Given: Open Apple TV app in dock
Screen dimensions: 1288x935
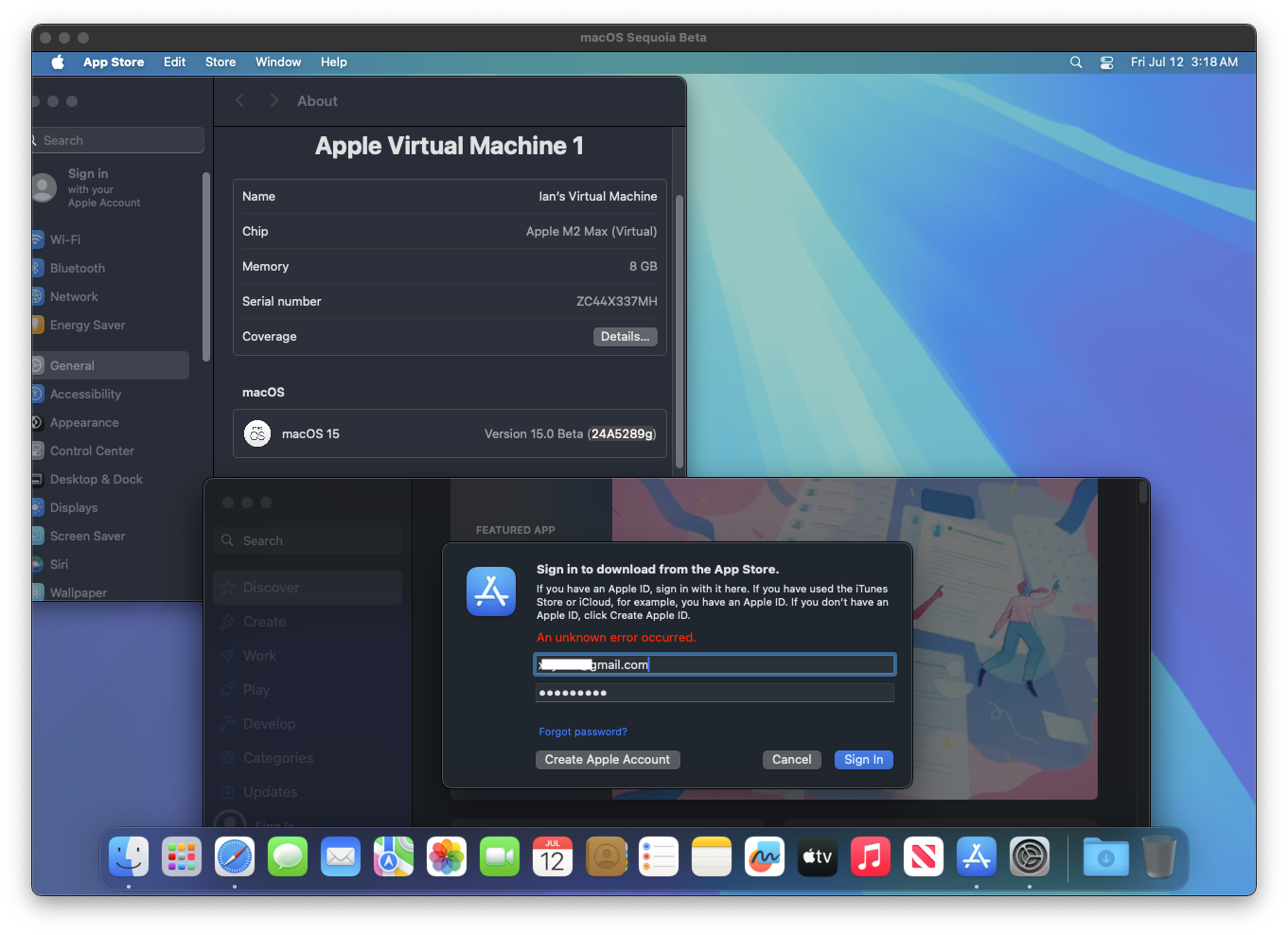Looking at the screenshot, I should 818,857.
